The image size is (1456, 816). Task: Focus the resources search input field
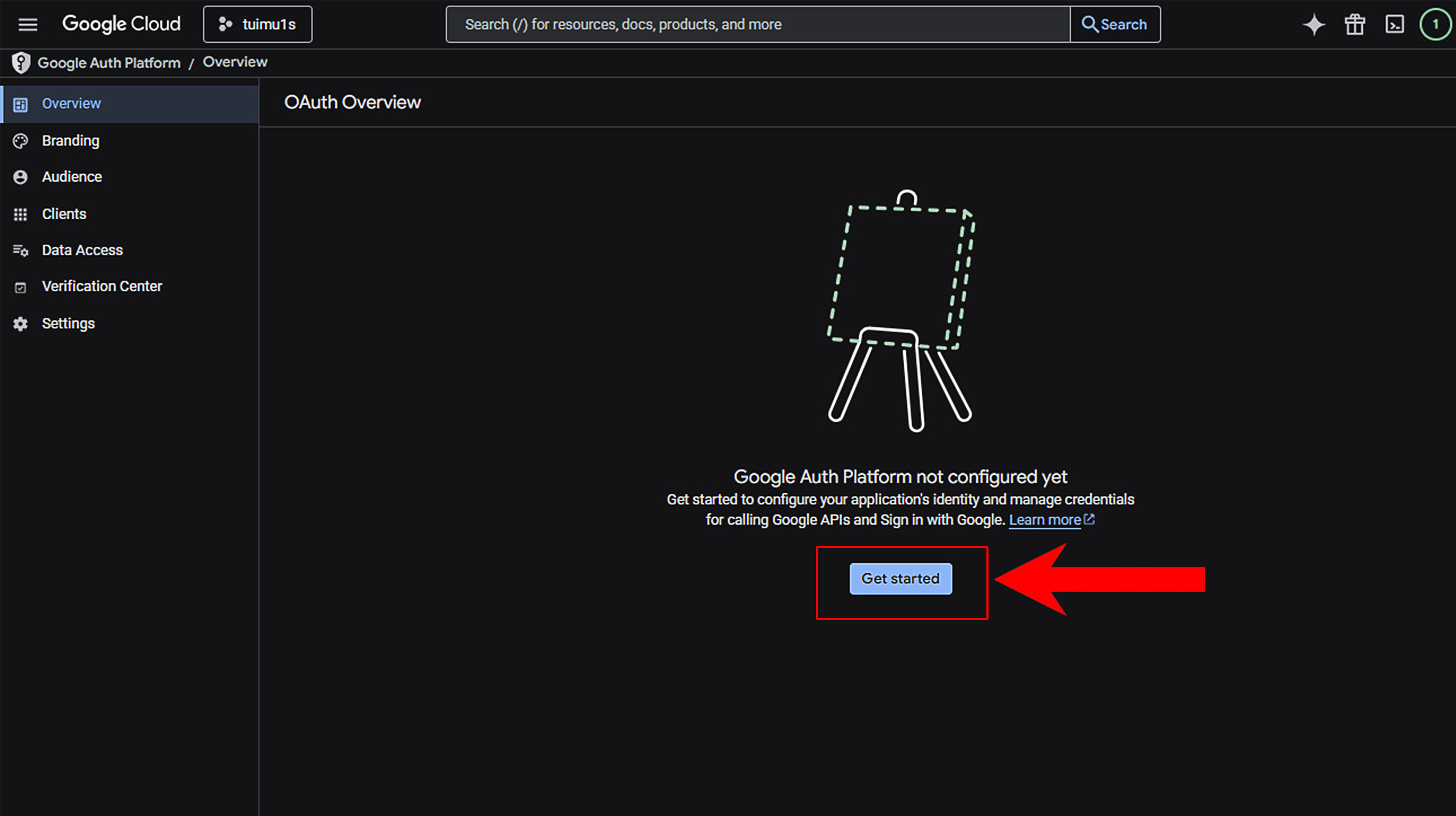757,24
